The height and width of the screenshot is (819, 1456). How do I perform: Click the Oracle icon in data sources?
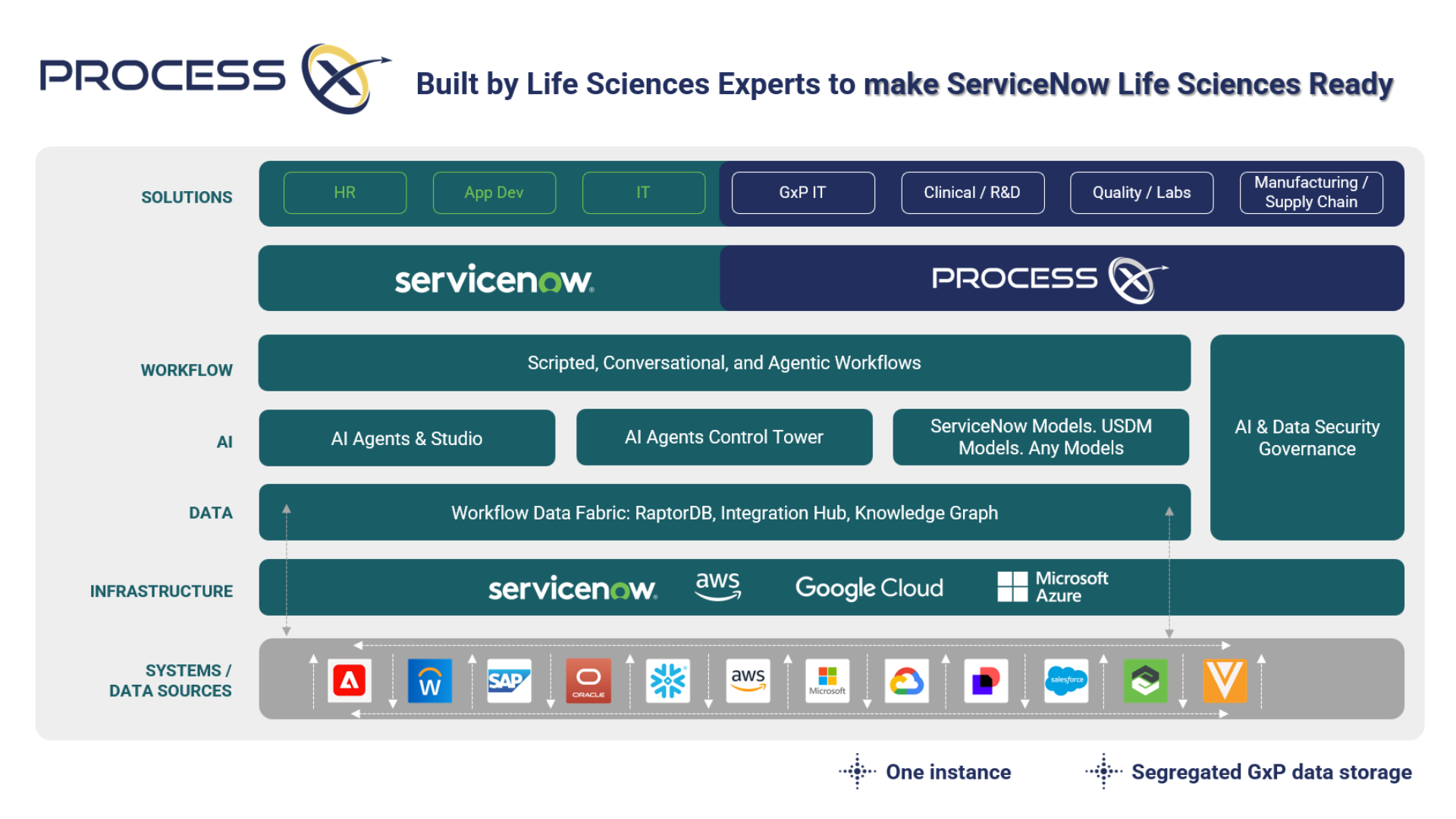(588, 681)
